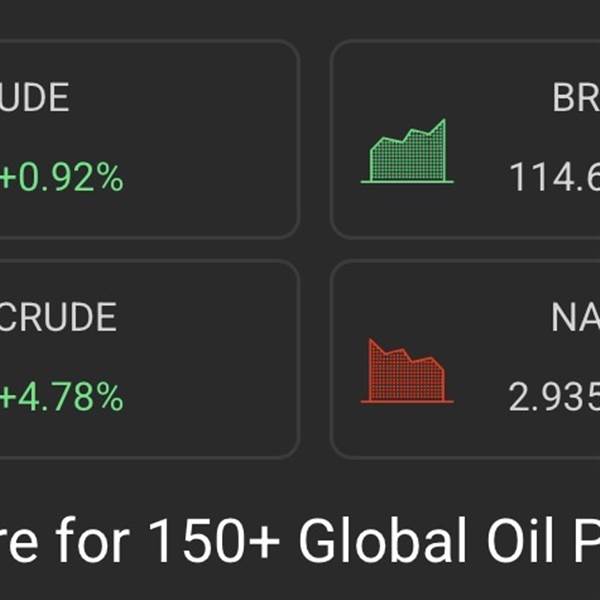
Task: Click the 'CRUDE' label in the lower-left card
Action: (58, 318)
